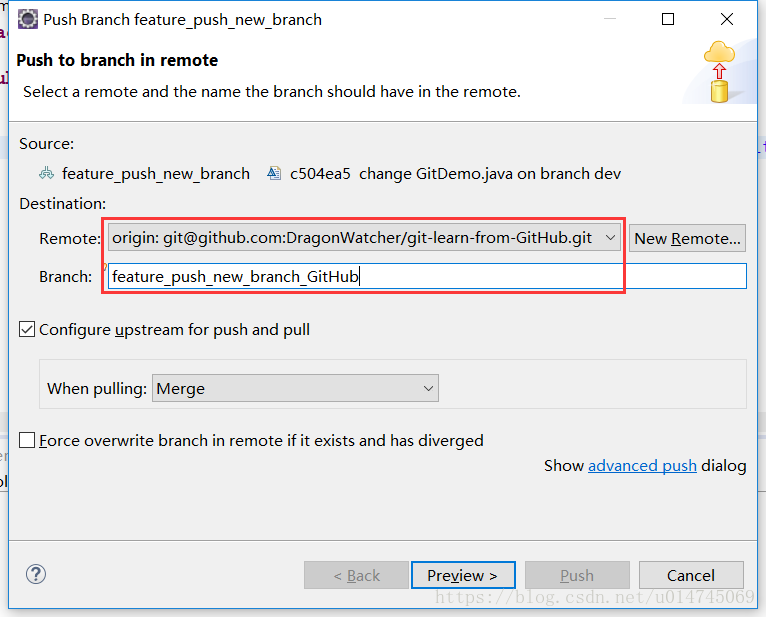Click the cloud push wizard image
Screen dimensions: 766x617
click(719, 72)
